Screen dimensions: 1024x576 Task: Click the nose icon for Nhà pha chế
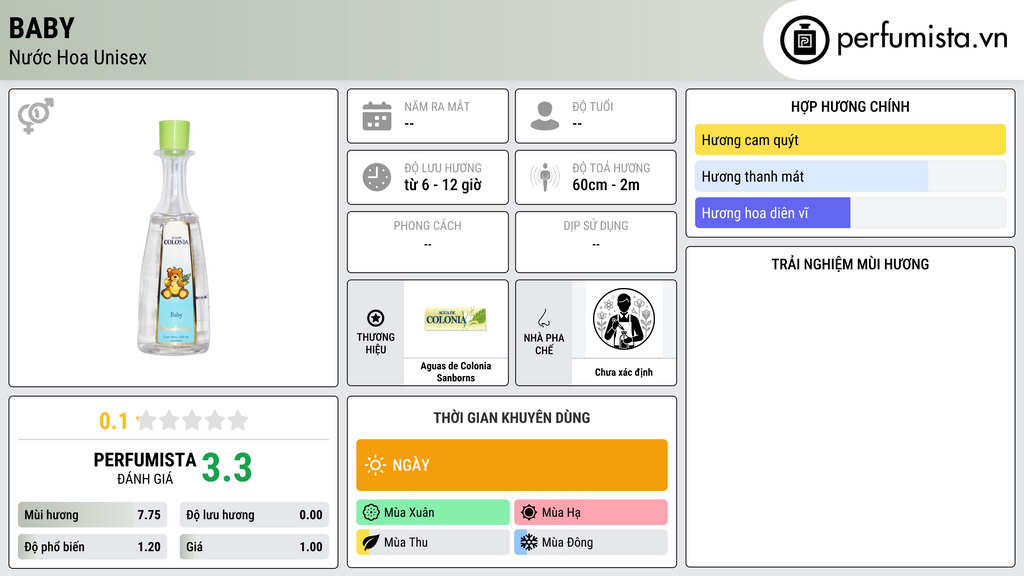543,318
